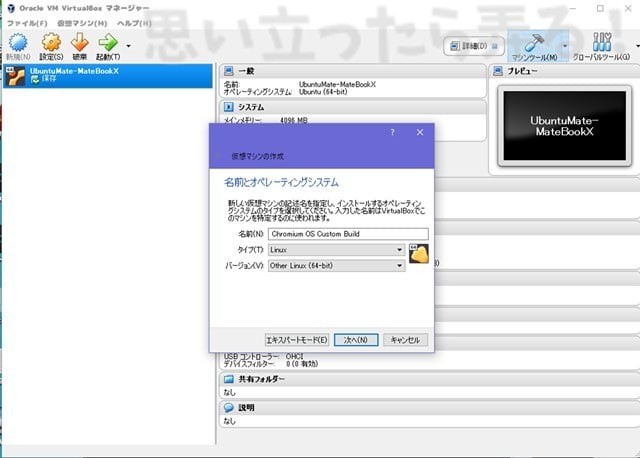Click the VirtualBox title bar app icon
The image size is (640, 458).
11,8
